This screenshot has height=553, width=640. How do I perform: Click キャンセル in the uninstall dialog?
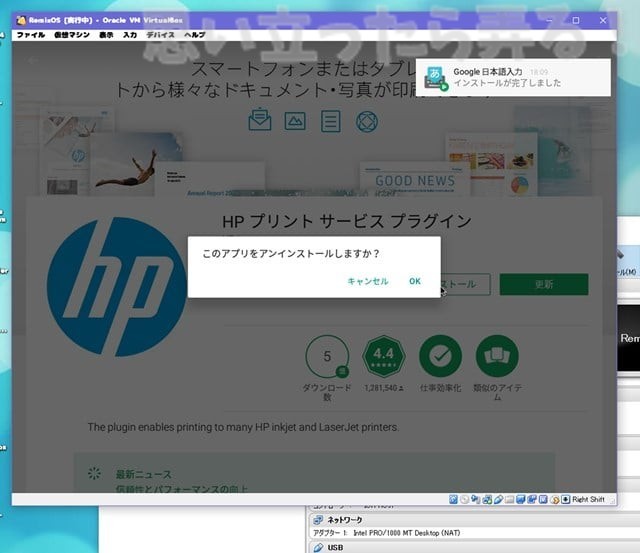[368, 281]
